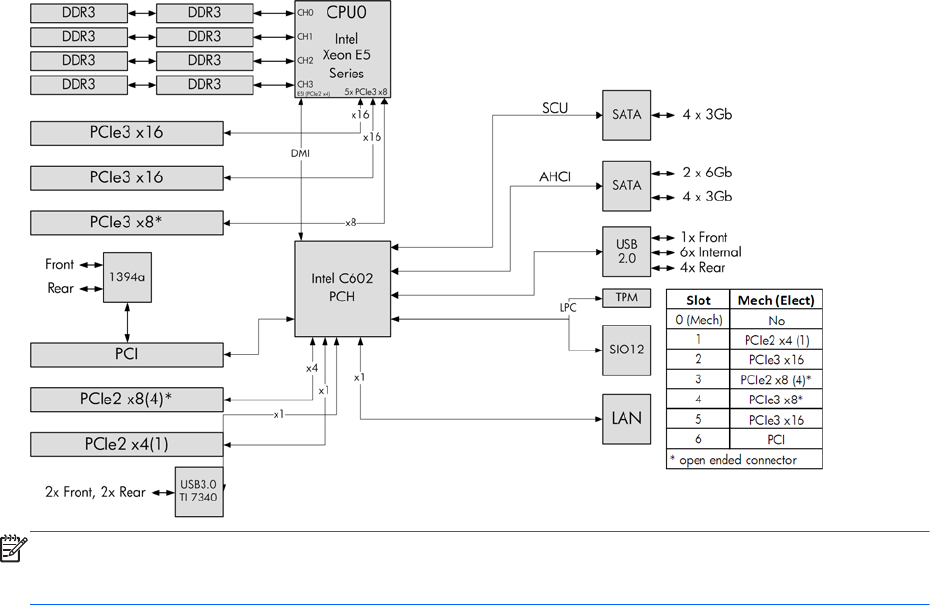Click the 'DMI' link label
This screenshot has width=930, height=605.
pos(300,153)
